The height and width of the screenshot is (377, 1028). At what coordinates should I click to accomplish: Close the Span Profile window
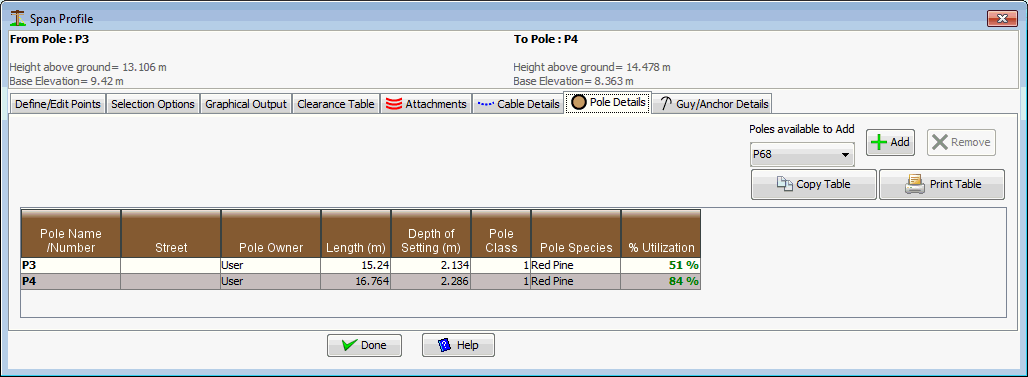point(1002,19)
